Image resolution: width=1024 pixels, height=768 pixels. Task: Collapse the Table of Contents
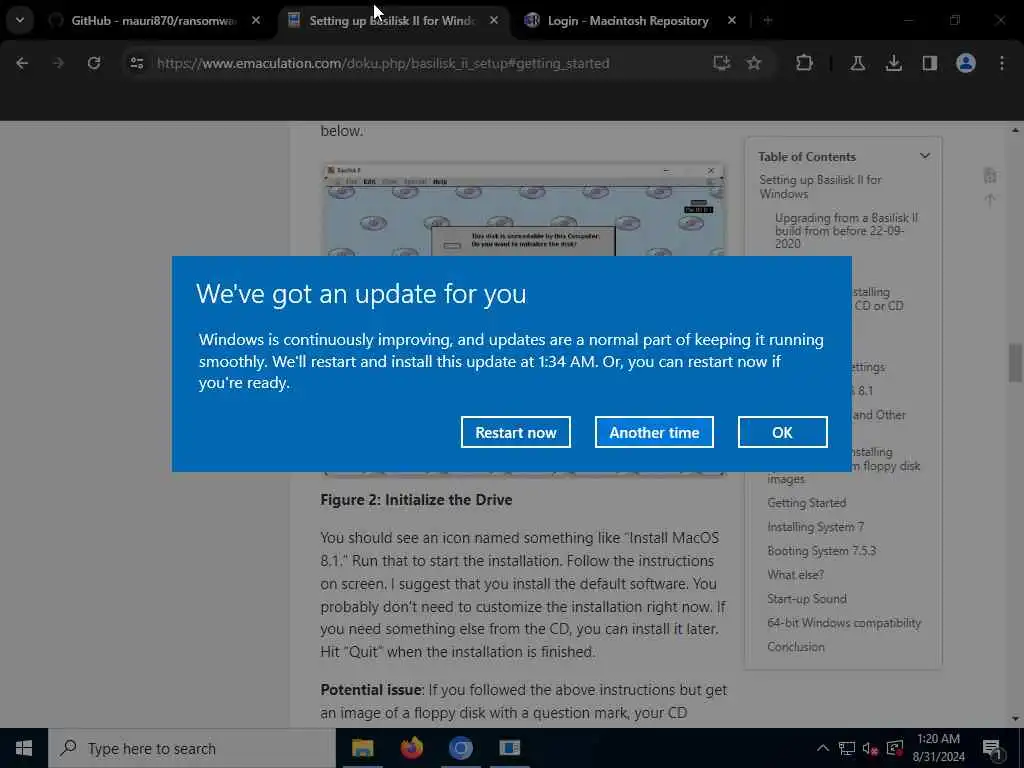925,156
